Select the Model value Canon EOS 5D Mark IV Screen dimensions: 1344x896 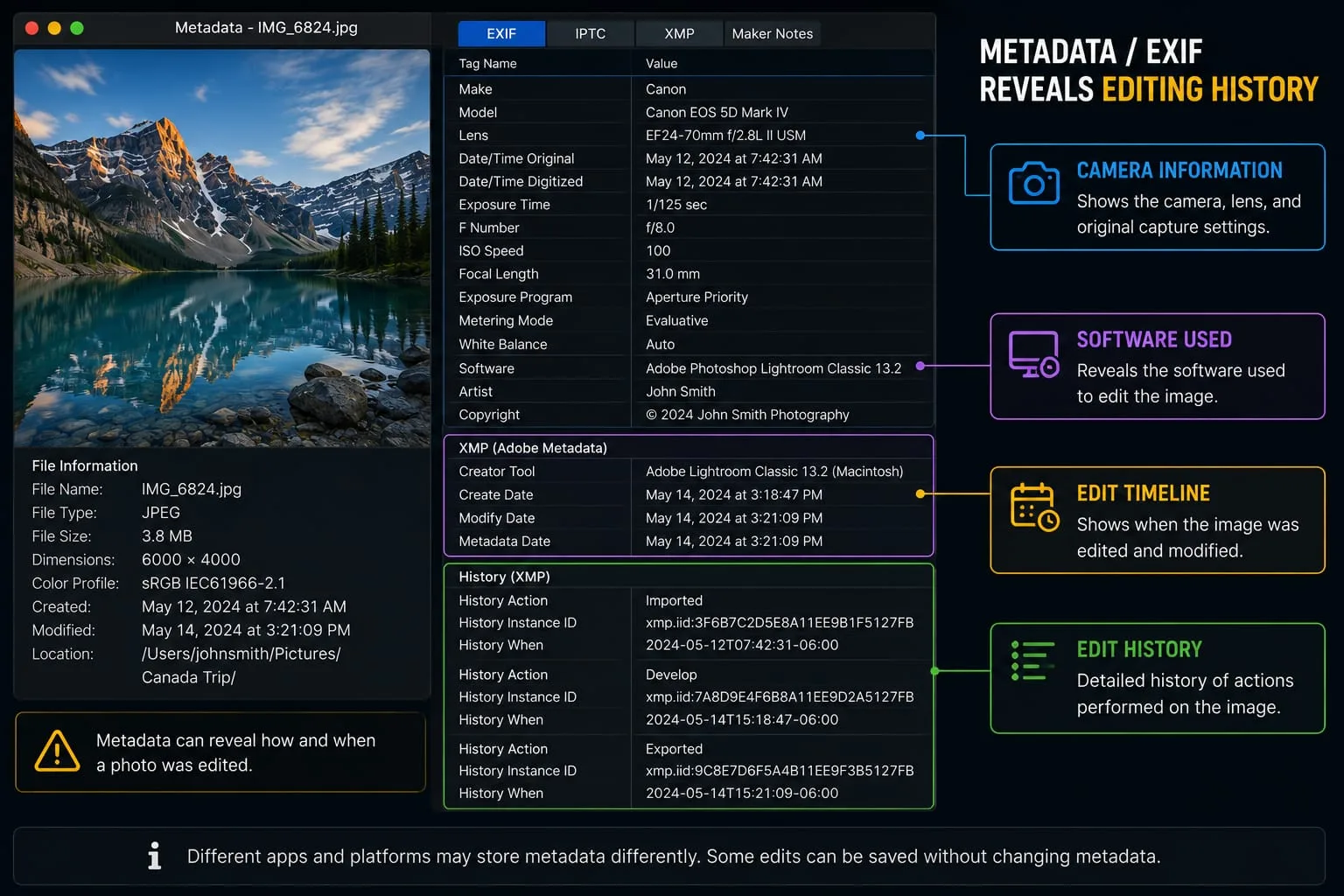pyautogui.click(x=717, y=112)
